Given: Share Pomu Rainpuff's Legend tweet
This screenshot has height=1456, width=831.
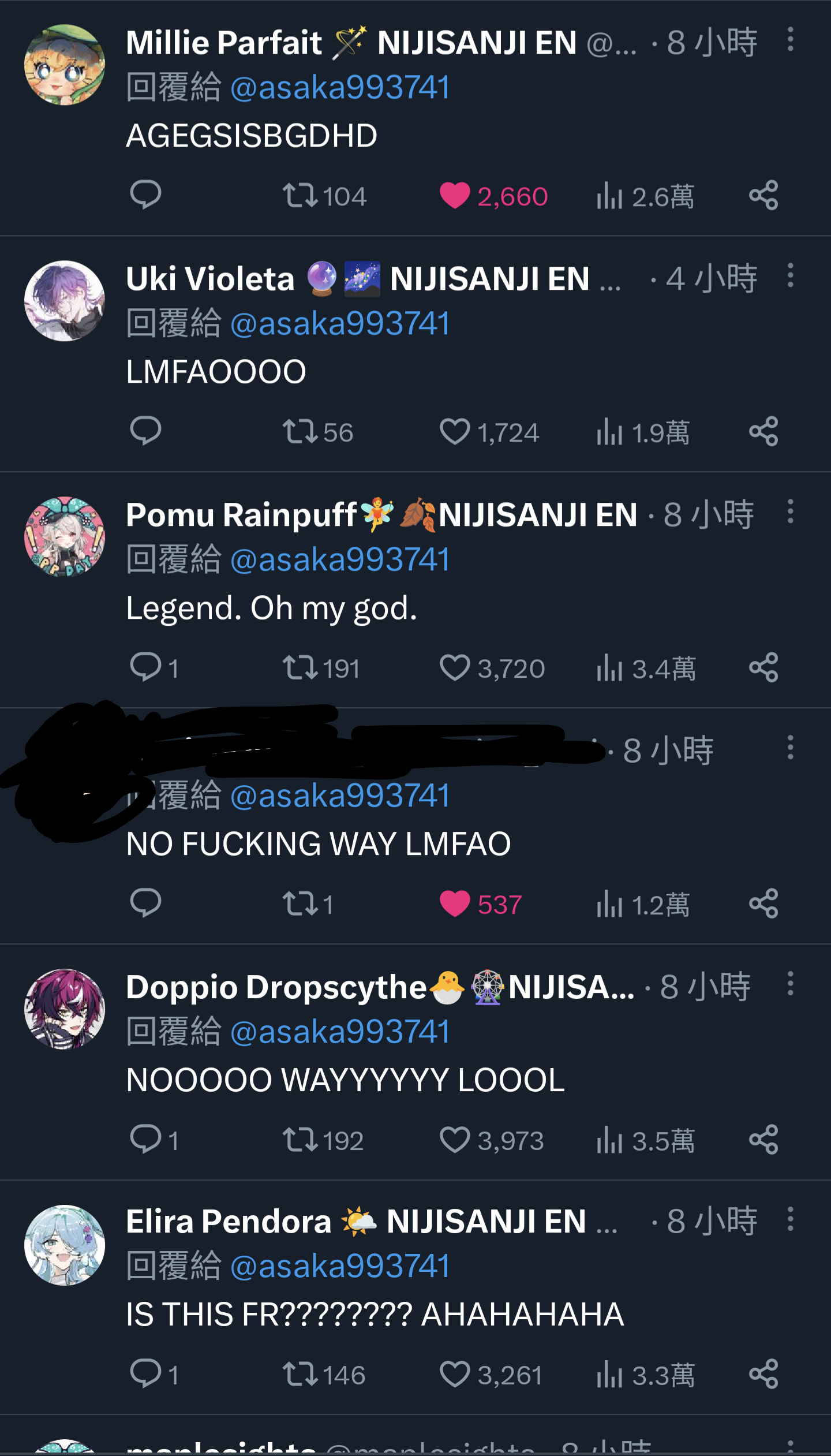Looking at the screenshot, I should 763,667.
